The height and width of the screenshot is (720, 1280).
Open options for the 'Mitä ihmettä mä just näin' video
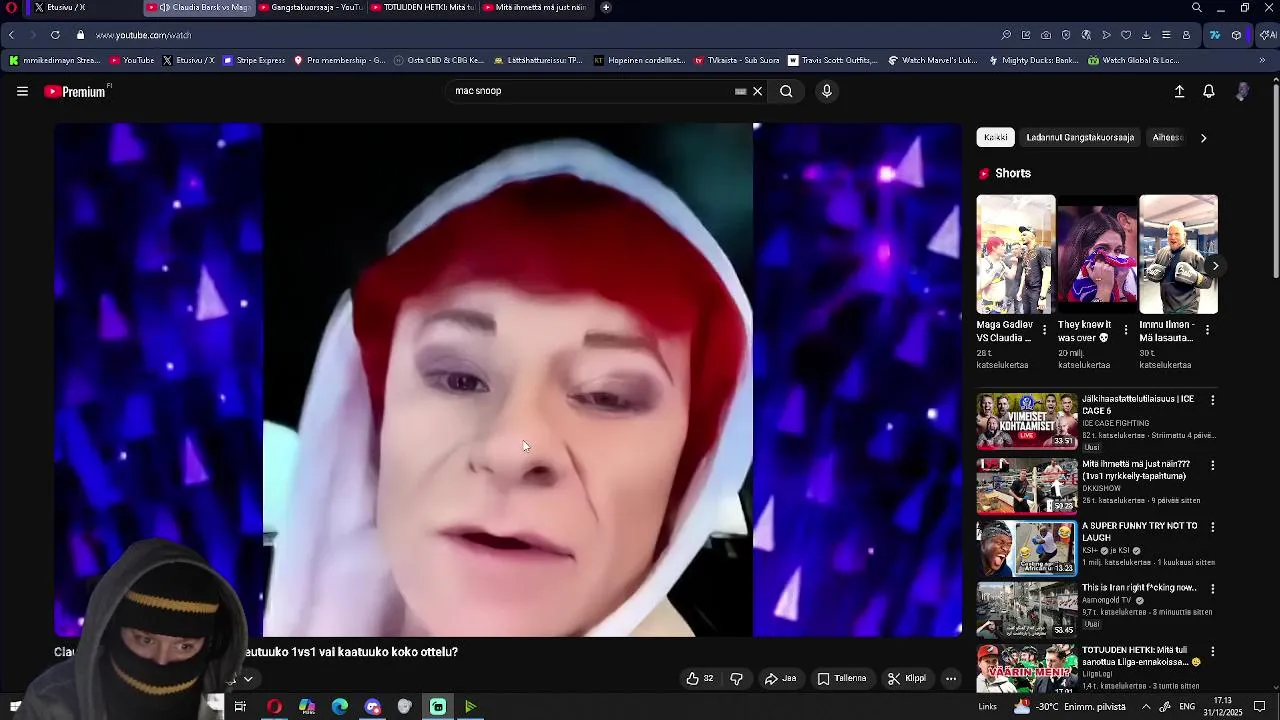click(x=1213, y=465)
